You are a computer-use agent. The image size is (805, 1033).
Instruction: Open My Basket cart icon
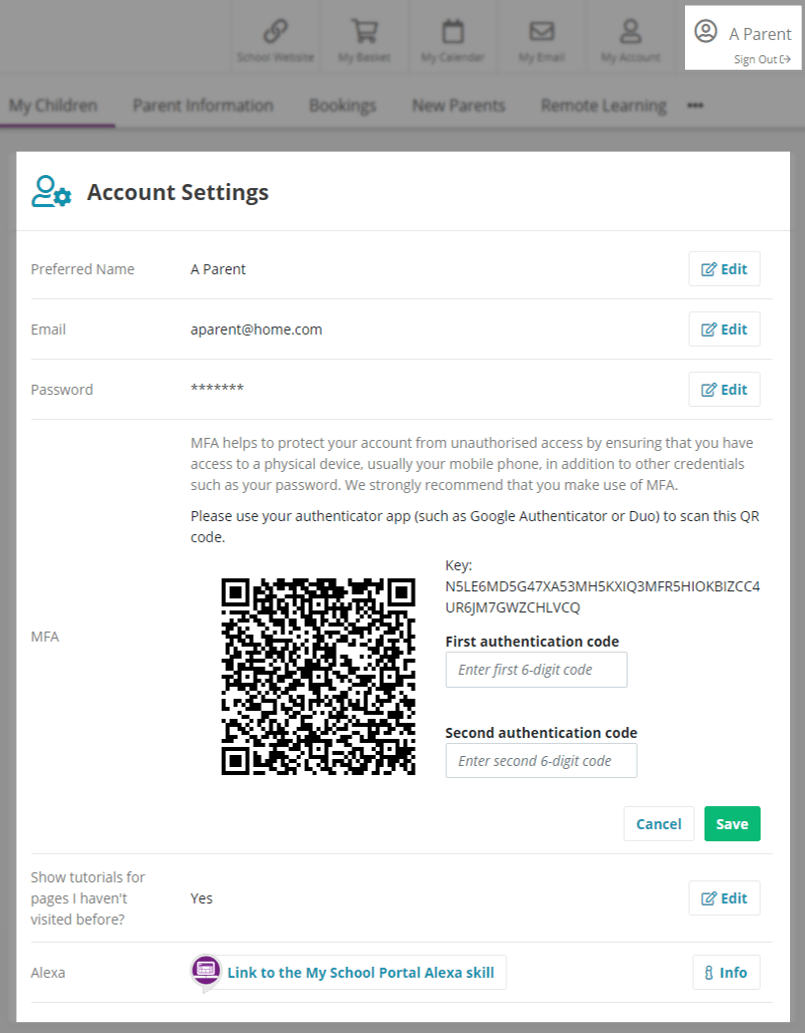point(360,32)
